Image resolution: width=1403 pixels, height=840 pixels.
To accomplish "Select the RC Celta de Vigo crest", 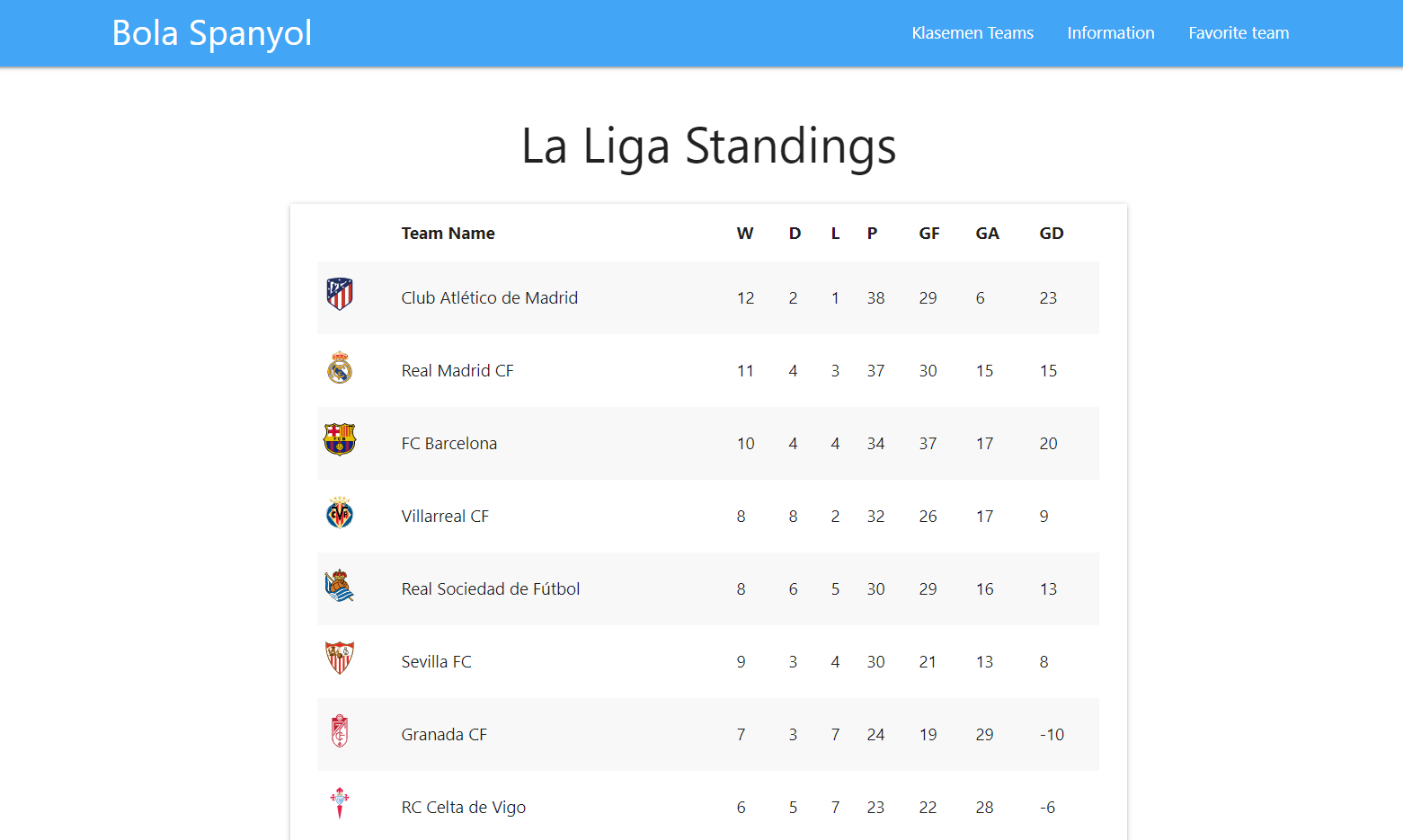I will pyautogui.click(x=340, y=803).
